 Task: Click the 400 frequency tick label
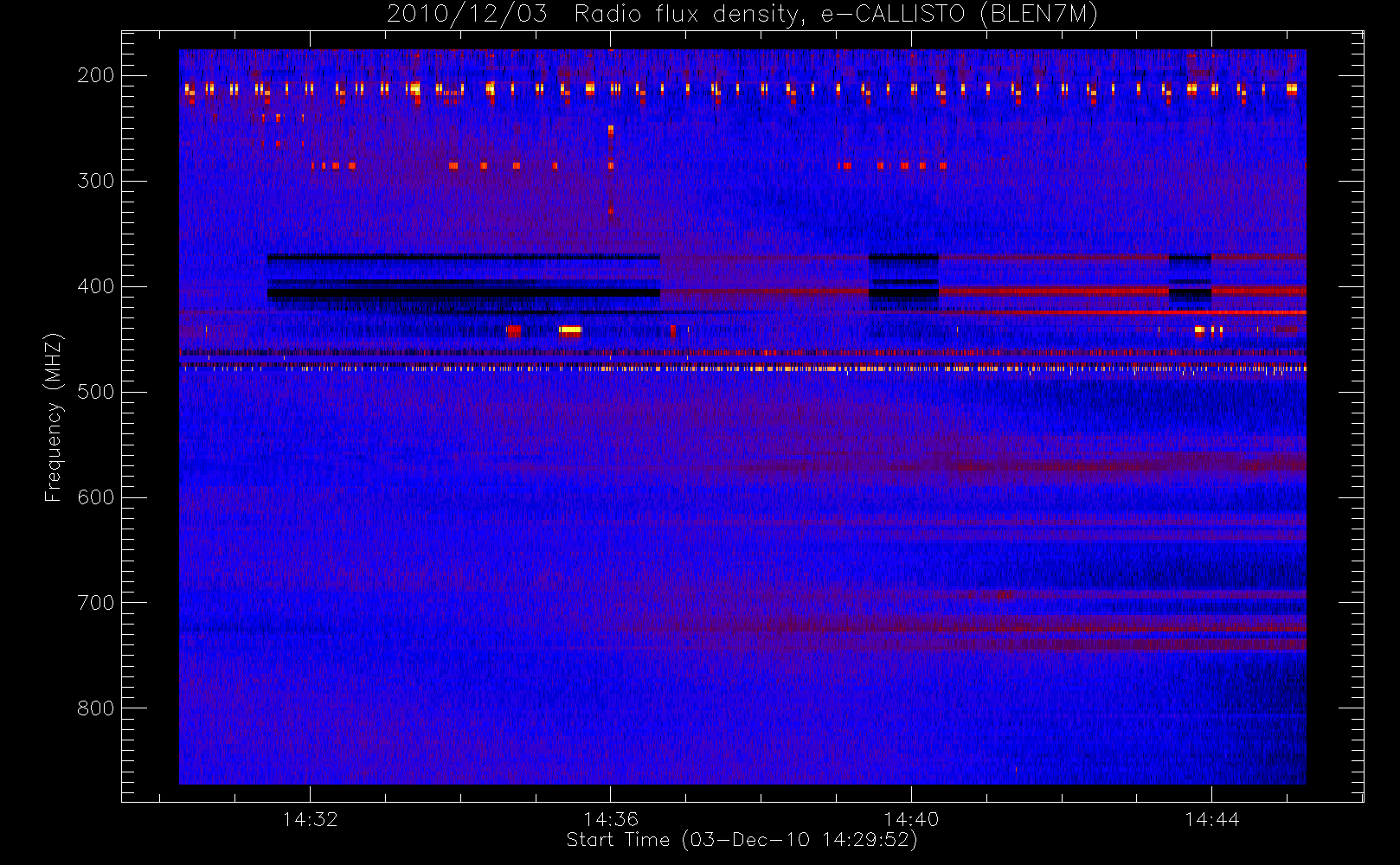click(96, 286)
